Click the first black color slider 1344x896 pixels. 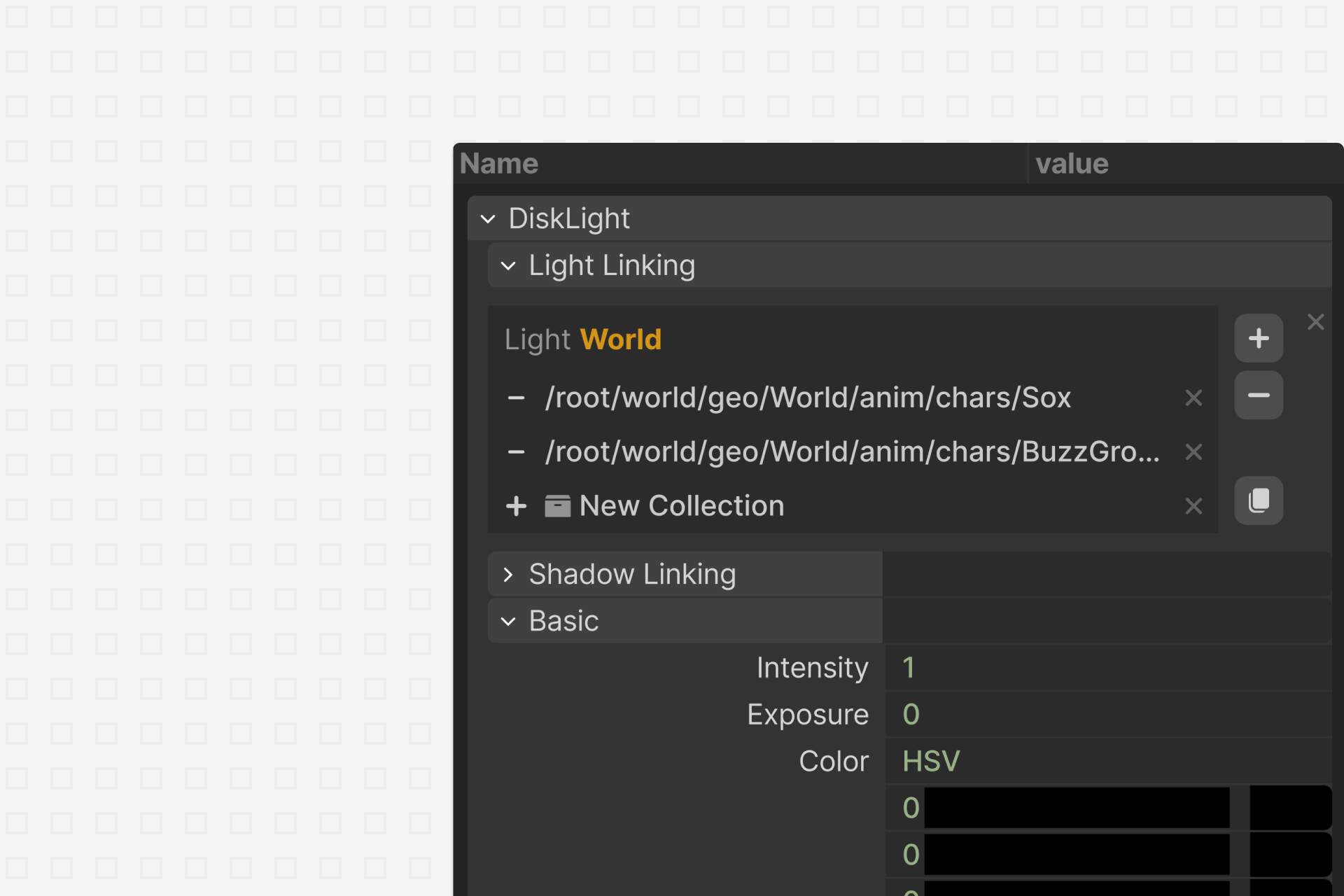point(1077,808)
